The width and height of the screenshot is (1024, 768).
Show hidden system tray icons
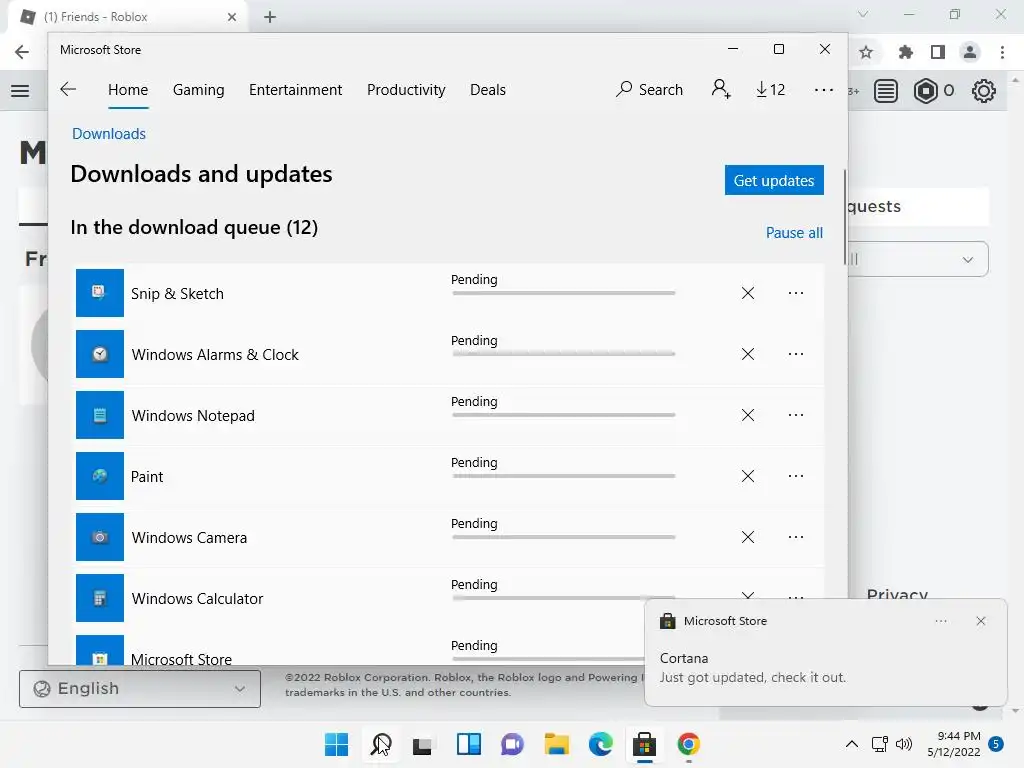852,744
